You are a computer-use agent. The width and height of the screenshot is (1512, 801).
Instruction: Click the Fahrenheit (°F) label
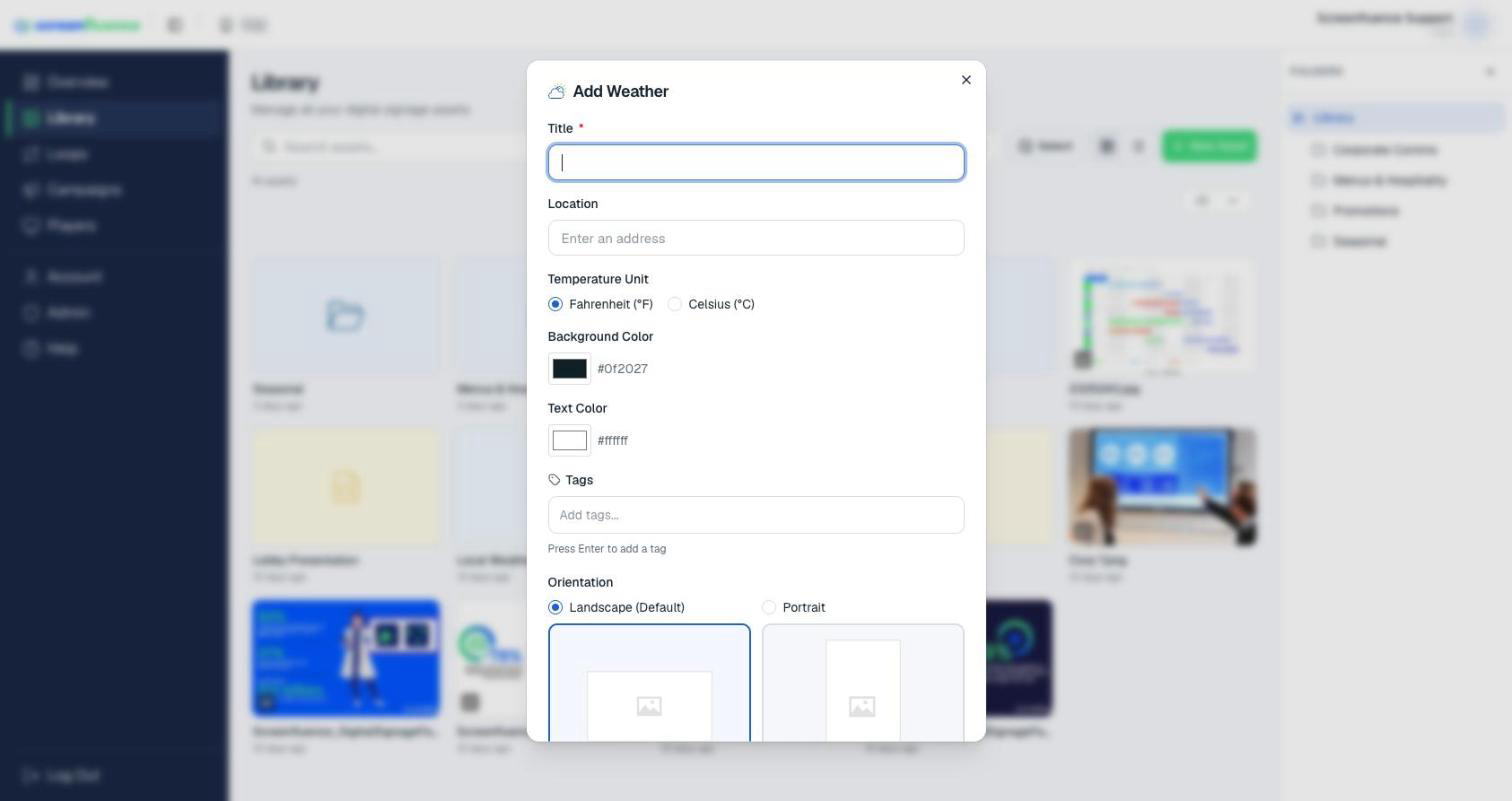[x=610, y=304]
